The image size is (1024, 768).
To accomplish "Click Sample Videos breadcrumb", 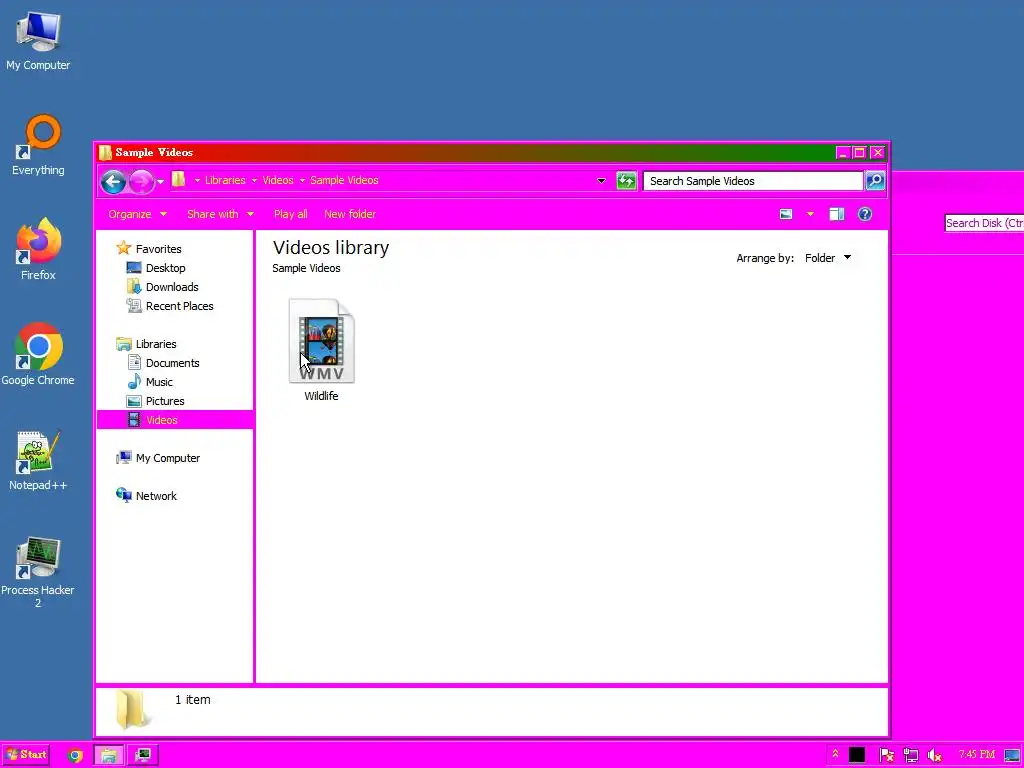I will pos(344,180).
